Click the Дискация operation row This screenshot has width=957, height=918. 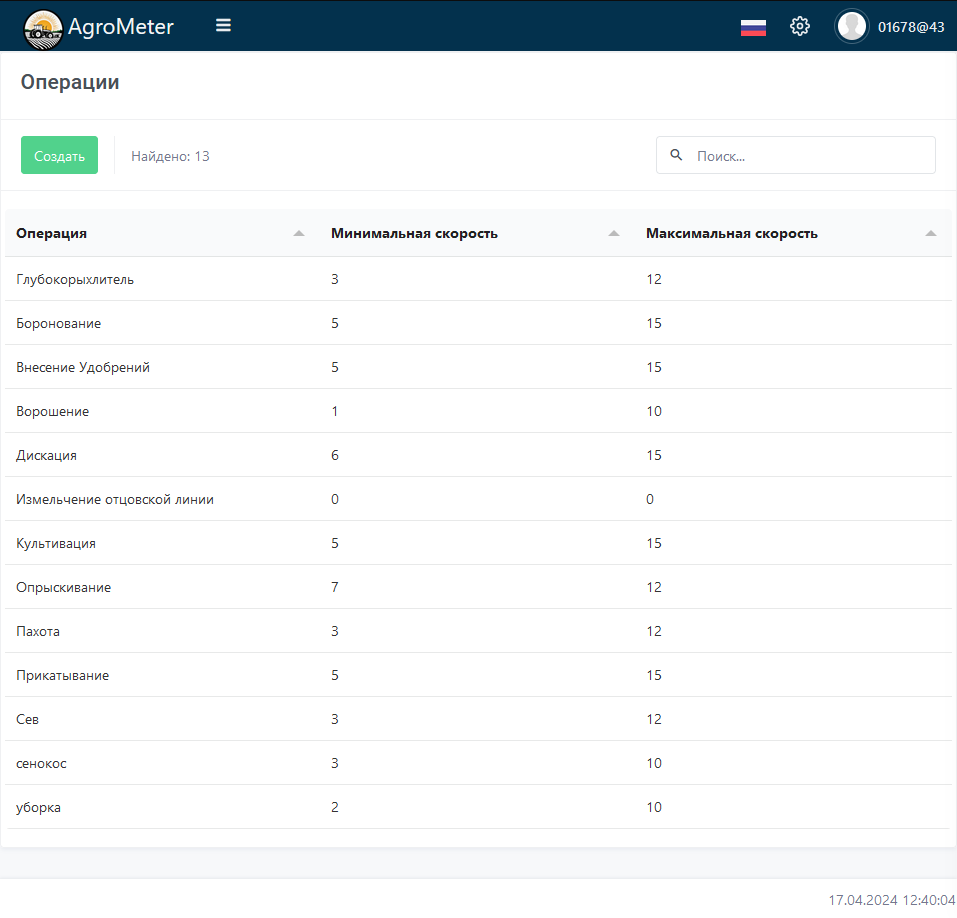[47, 455]
